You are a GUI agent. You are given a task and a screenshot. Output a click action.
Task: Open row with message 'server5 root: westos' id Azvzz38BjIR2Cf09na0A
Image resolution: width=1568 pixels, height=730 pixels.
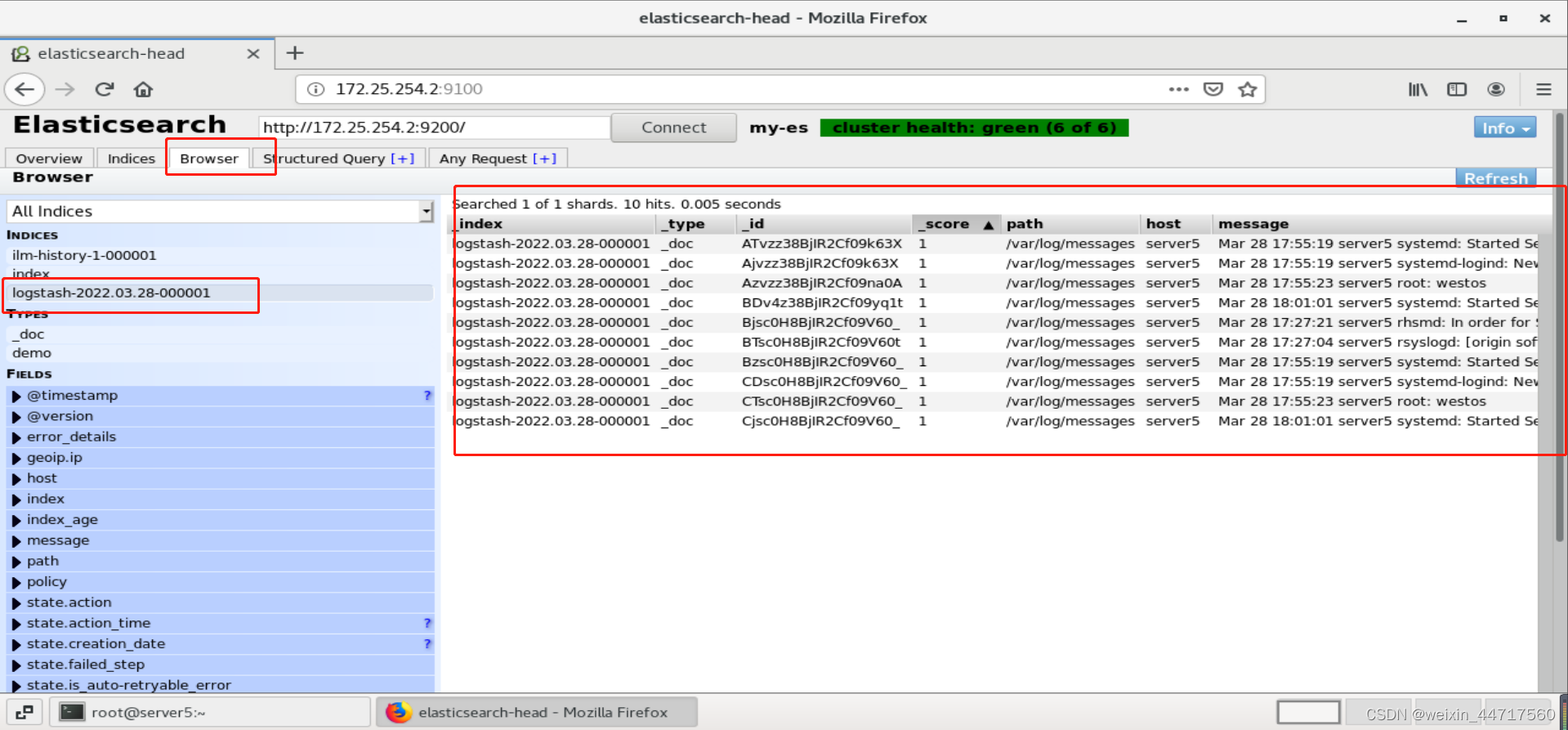click(995, 283)
